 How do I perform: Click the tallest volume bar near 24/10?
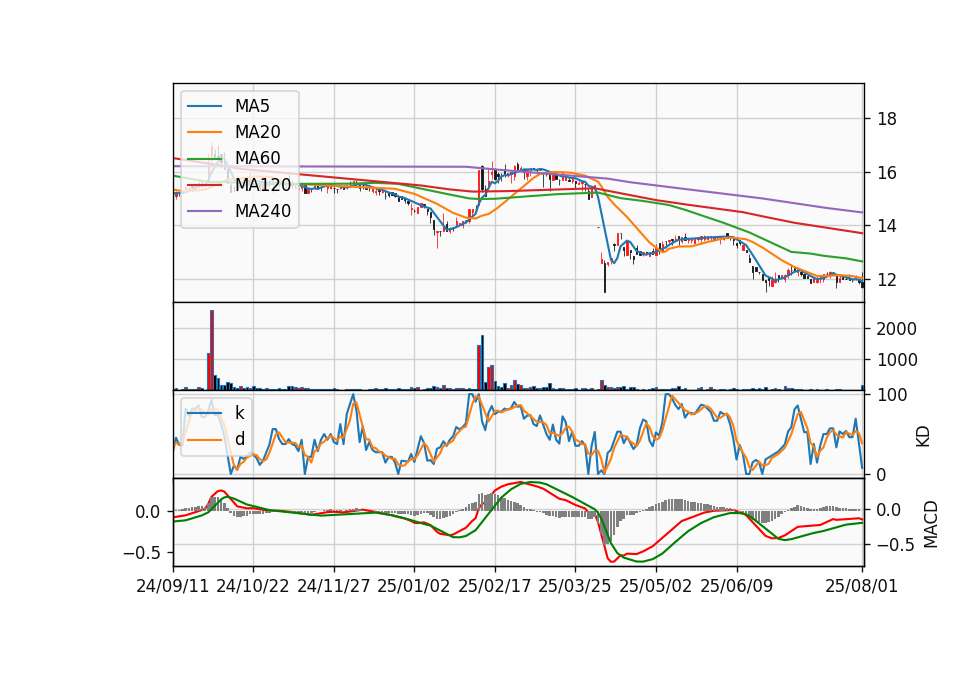coord(212,350)
